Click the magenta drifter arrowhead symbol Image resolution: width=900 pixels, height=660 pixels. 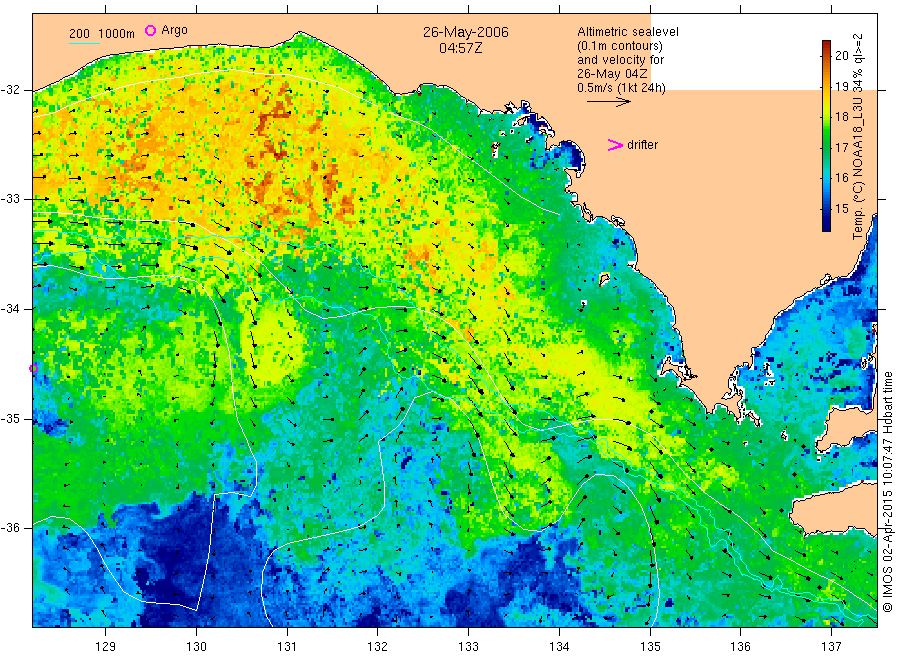tap(615, 145)
